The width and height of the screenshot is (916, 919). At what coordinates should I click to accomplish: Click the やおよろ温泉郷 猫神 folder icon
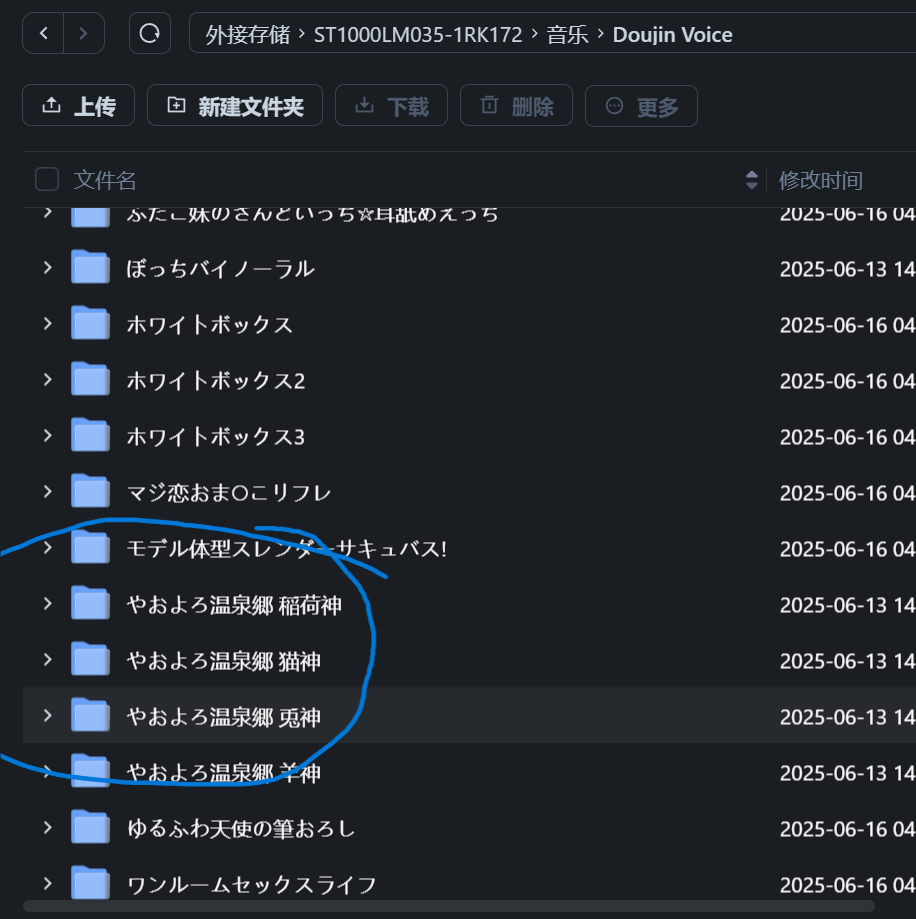90,659
